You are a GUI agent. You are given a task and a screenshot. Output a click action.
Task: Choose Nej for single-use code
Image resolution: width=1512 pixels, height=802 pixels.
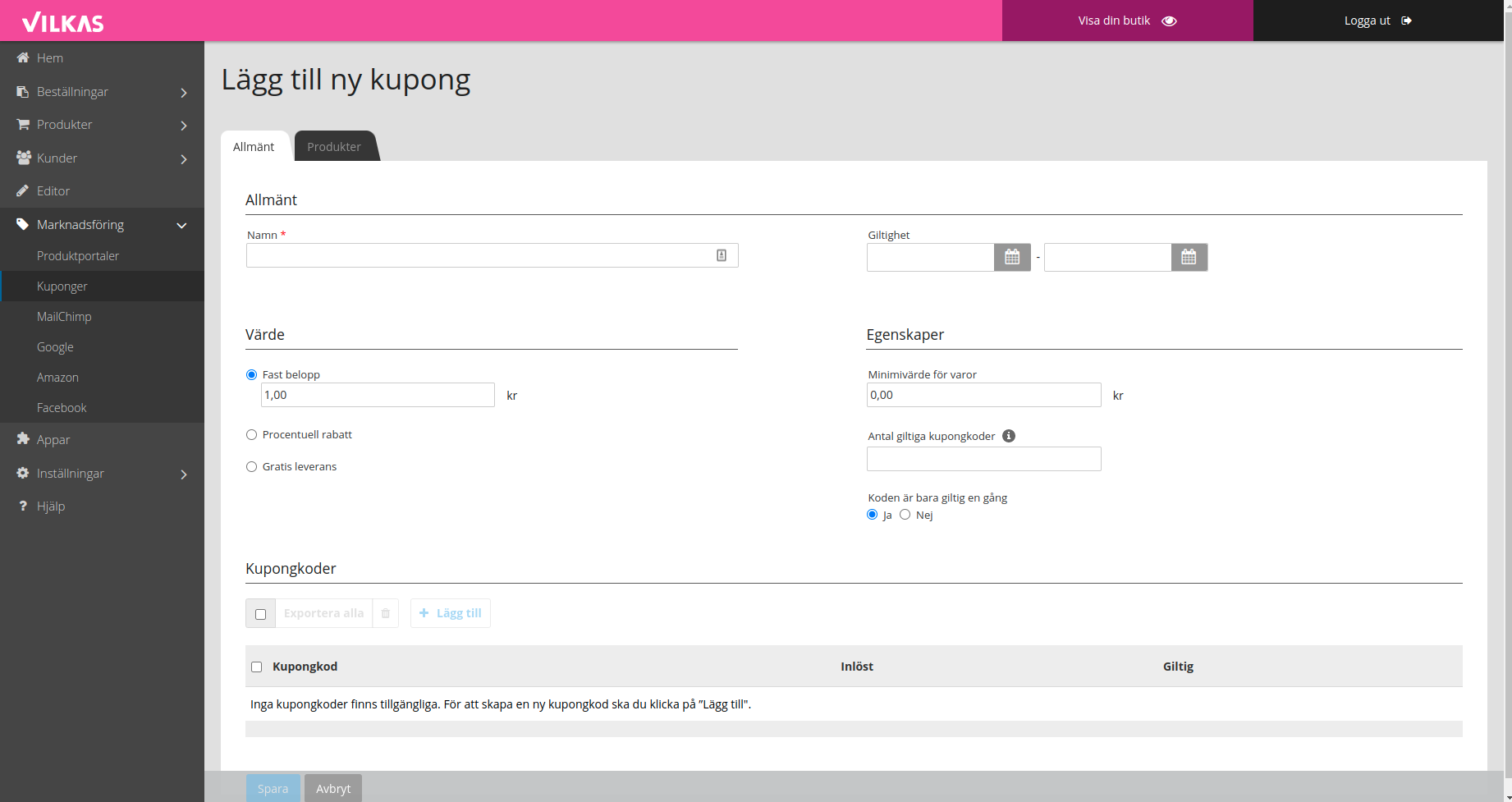(905, 515)
